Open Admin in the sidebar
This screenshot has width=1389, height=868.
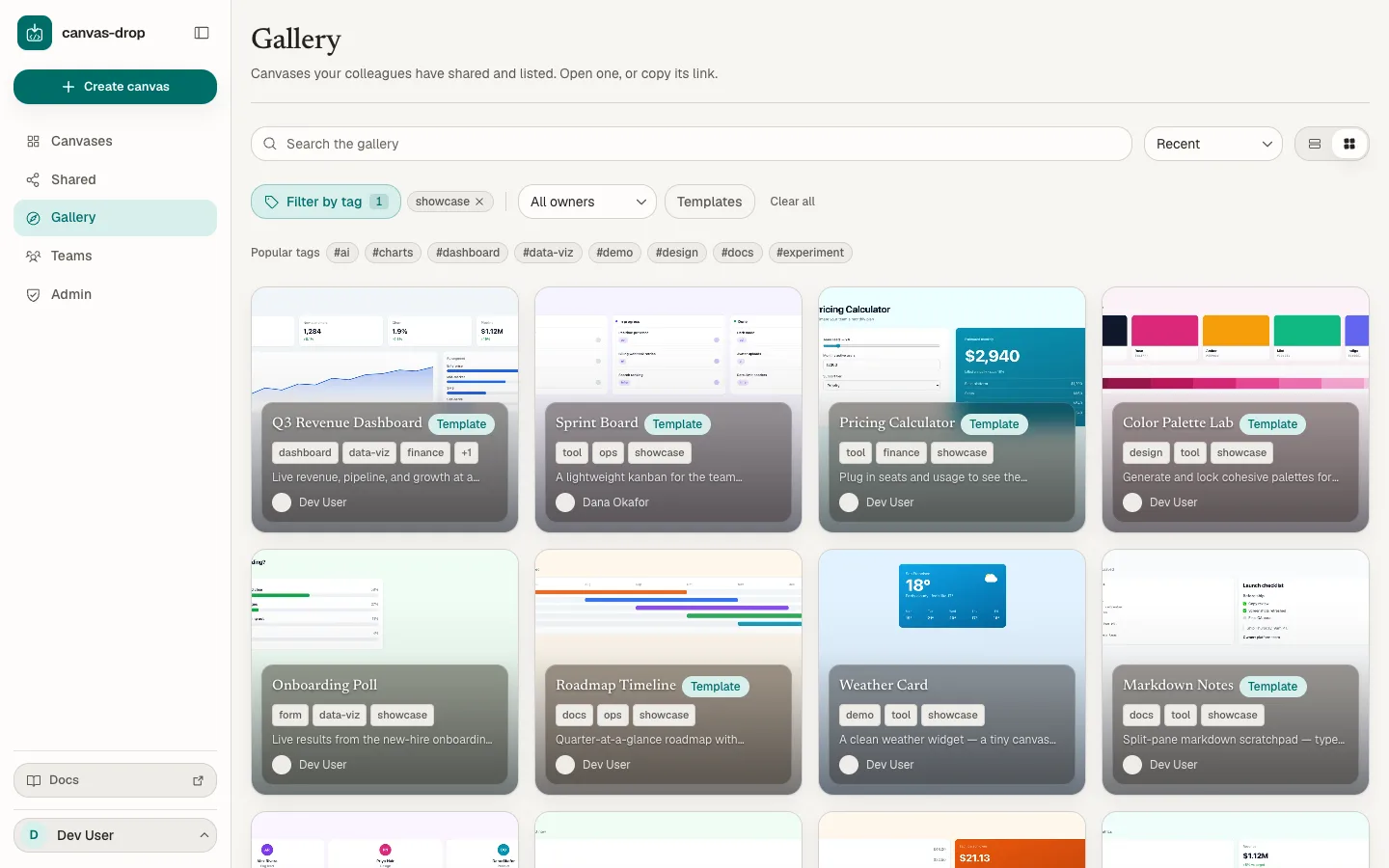(115, 294)
